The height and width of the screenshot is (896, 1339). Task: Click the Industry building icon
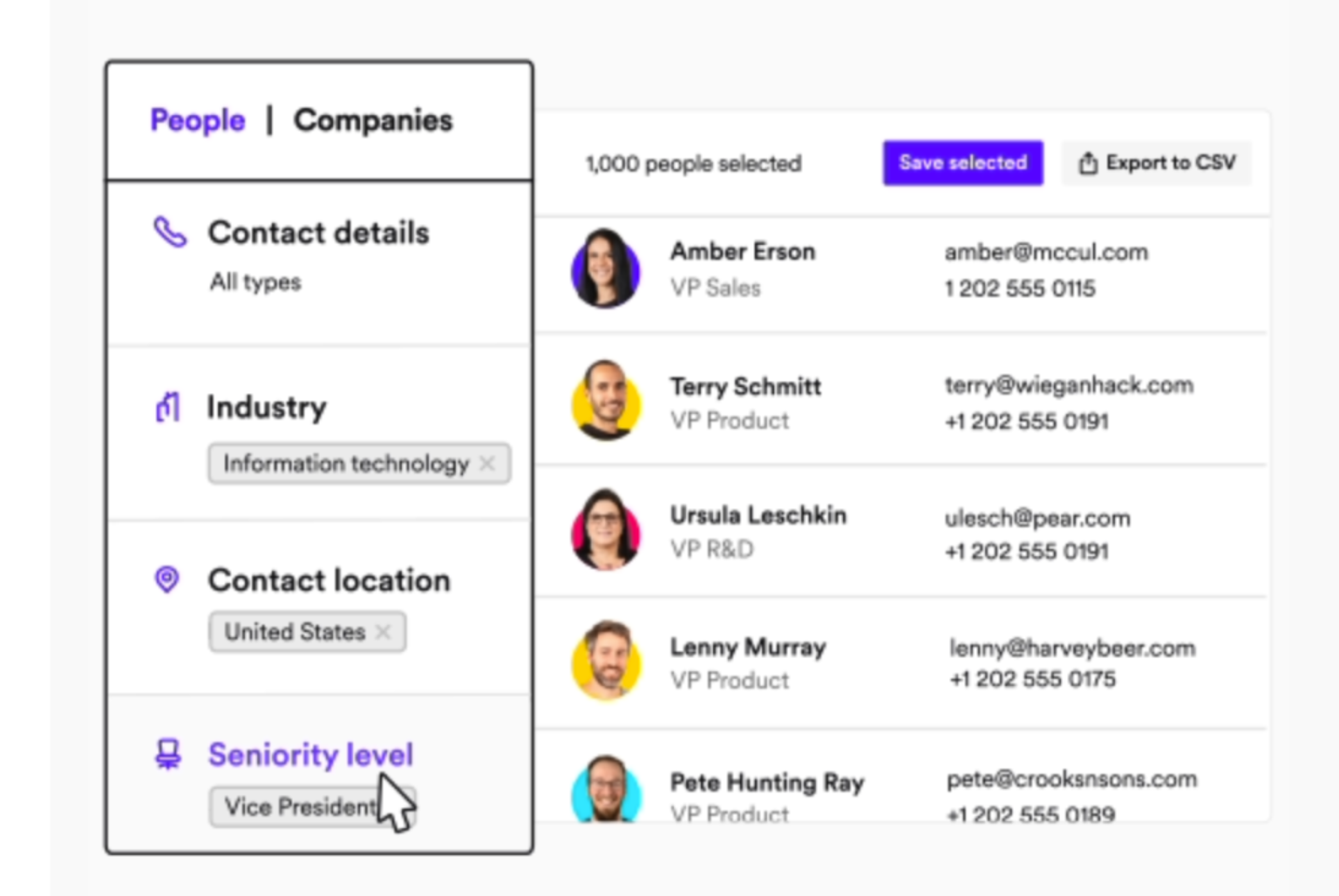click(167, 407)
